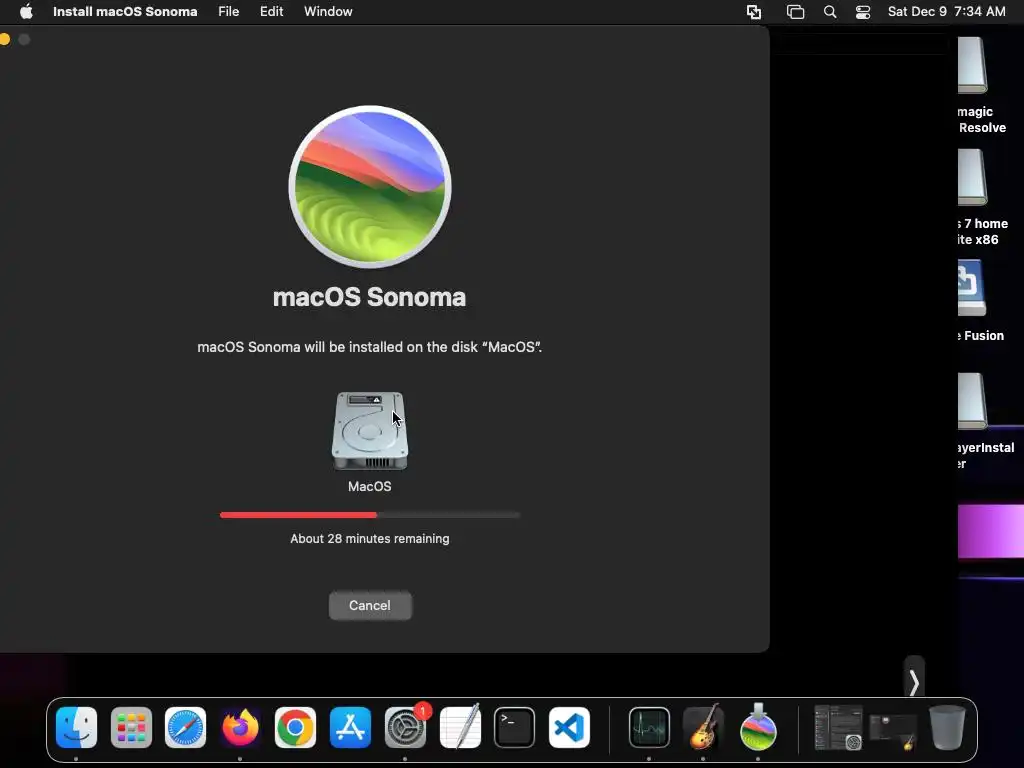Launch Safari from the Dock
This screenshot has height=768, width=1024.
pyautogui.click(x=185, y=728)
